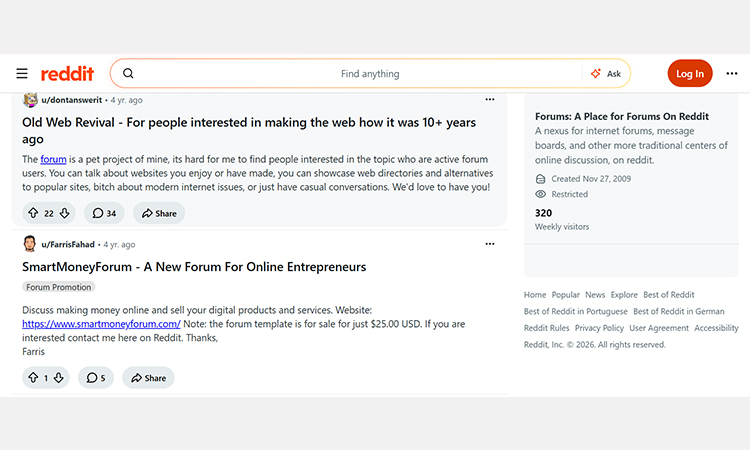Open the SmartMoneyForum post title
The height and width of the screenshot is (450, 750).
(194, 267)
